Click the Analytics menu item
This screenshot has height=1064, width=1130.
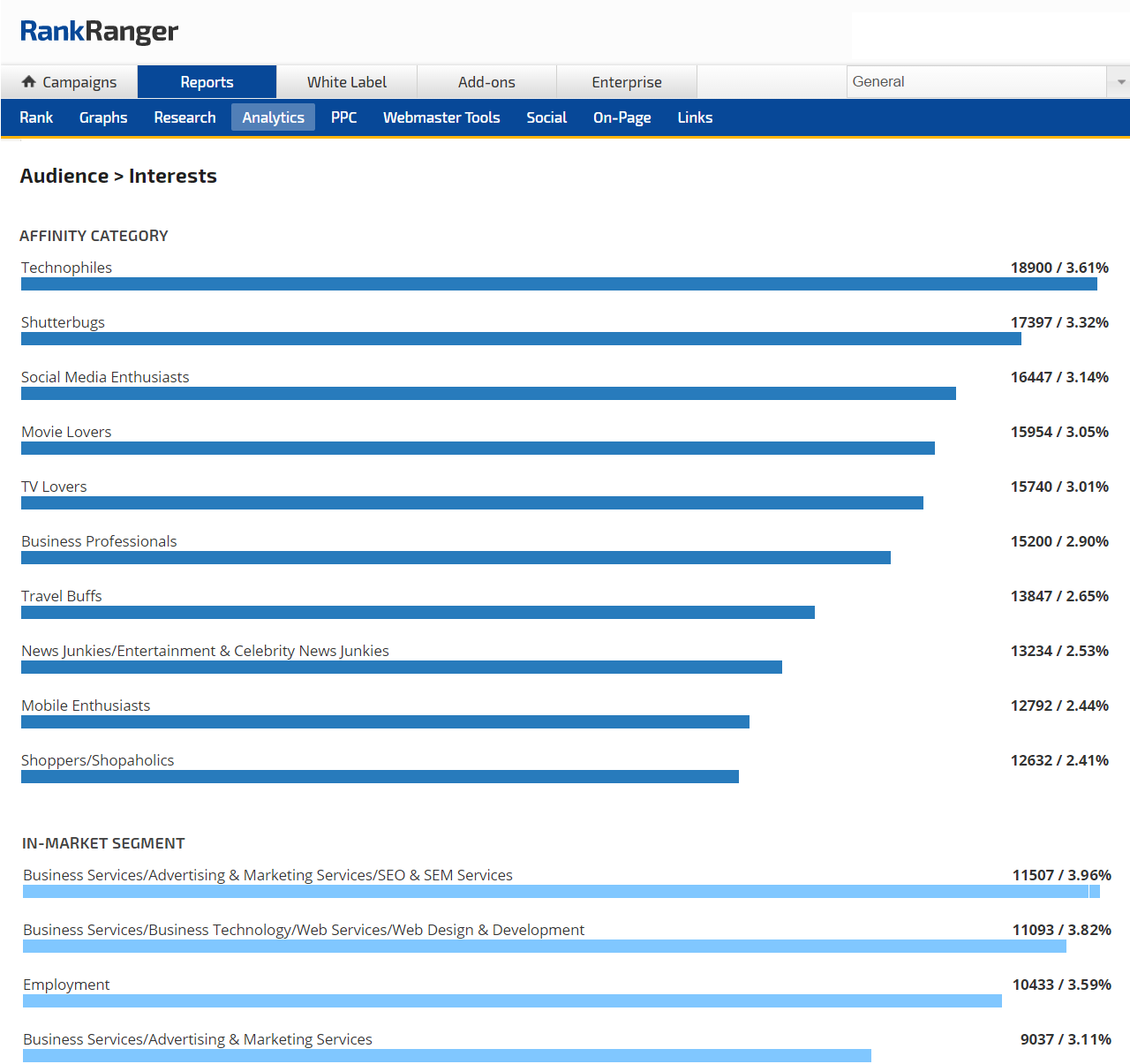[273, 117]
